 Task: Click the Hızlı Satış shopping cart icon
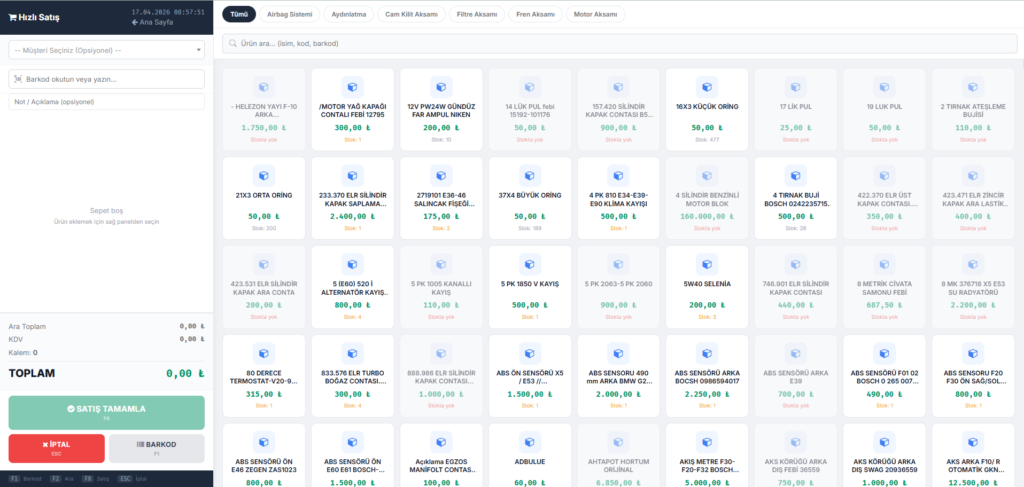tap(11, 16)
